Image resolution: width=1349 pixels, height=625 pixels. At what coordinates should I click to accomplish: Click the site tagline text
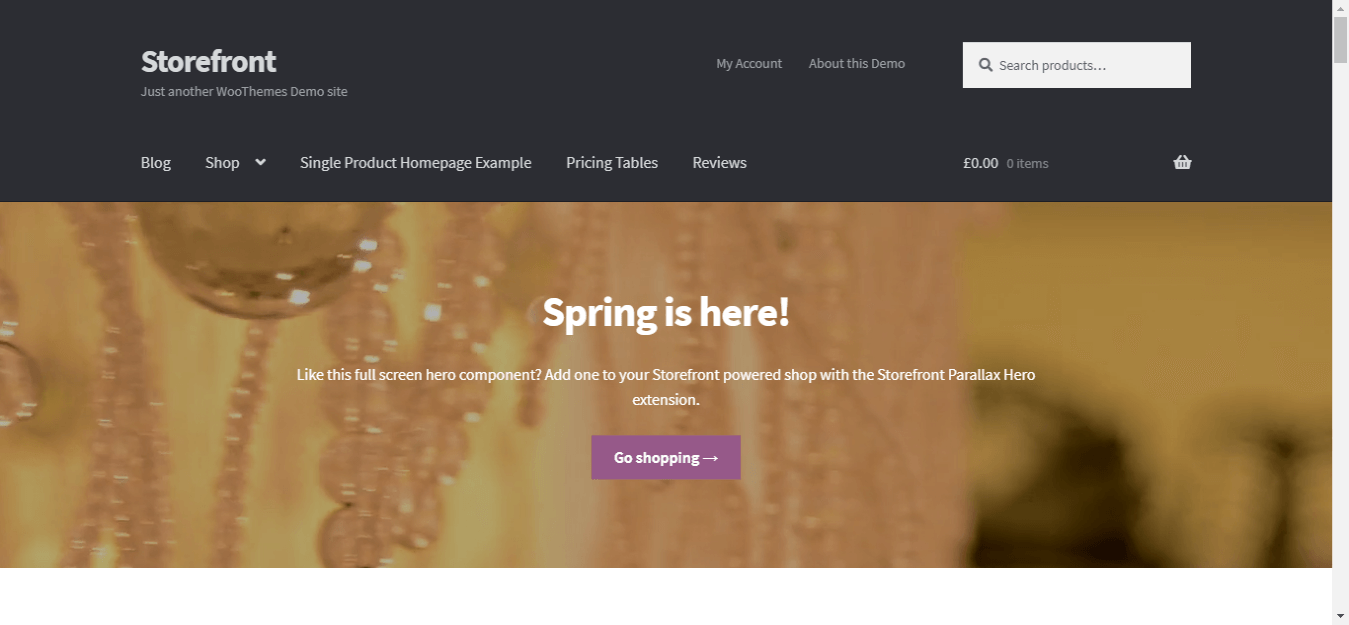pos(244,91)
